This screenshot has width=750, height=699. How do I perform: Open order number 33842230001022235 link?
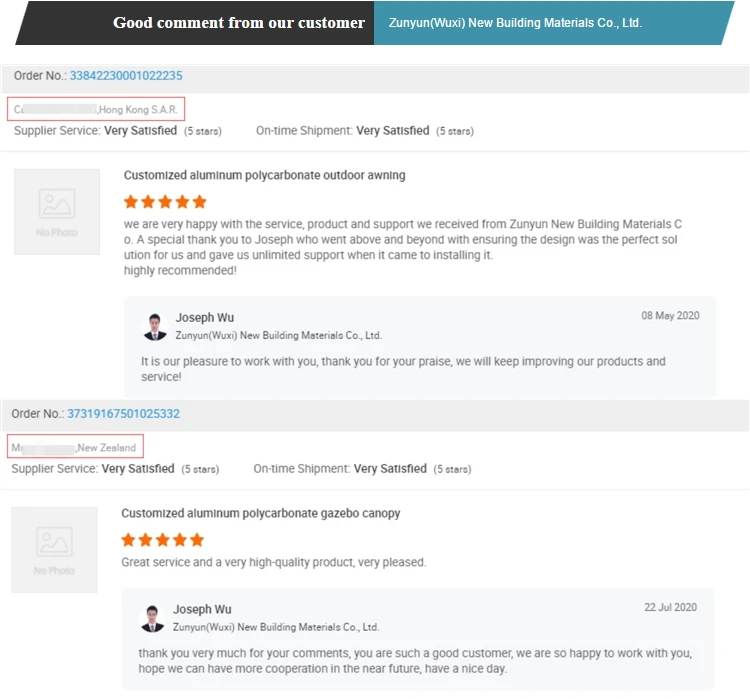click(126, 76)
